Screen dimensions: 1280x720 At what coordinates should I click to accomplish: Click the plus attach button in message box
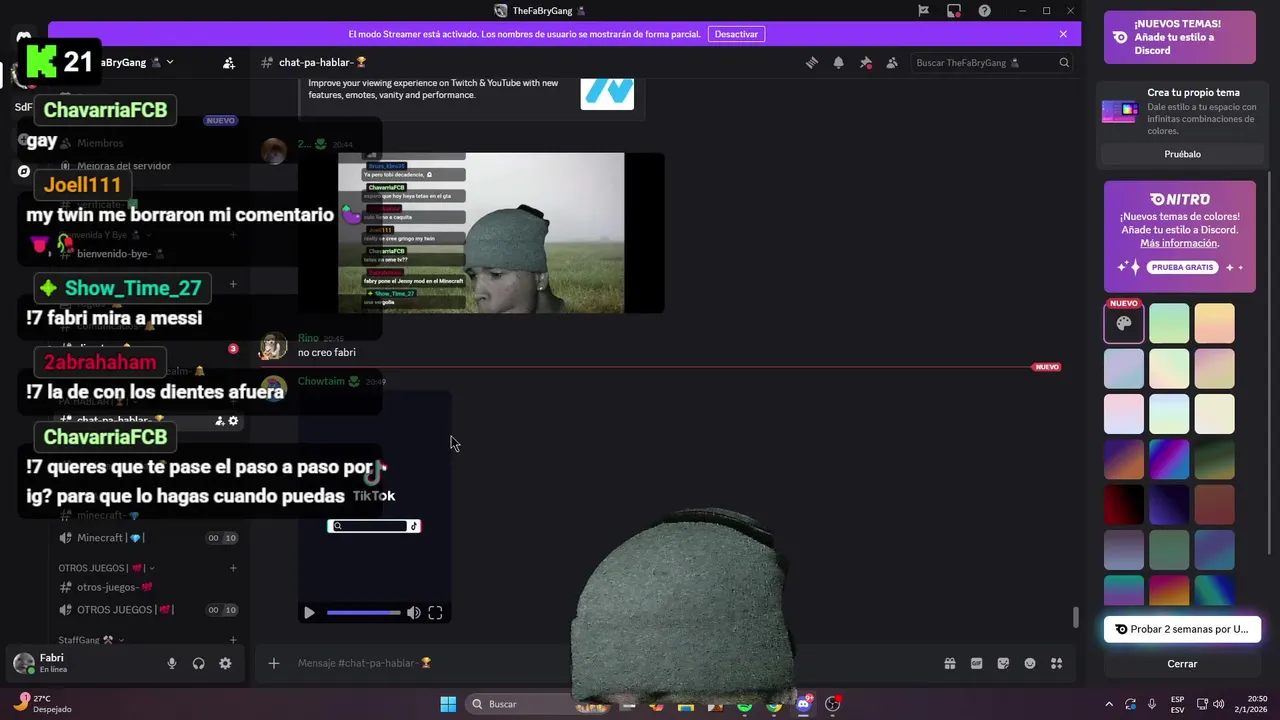[273, 663]
